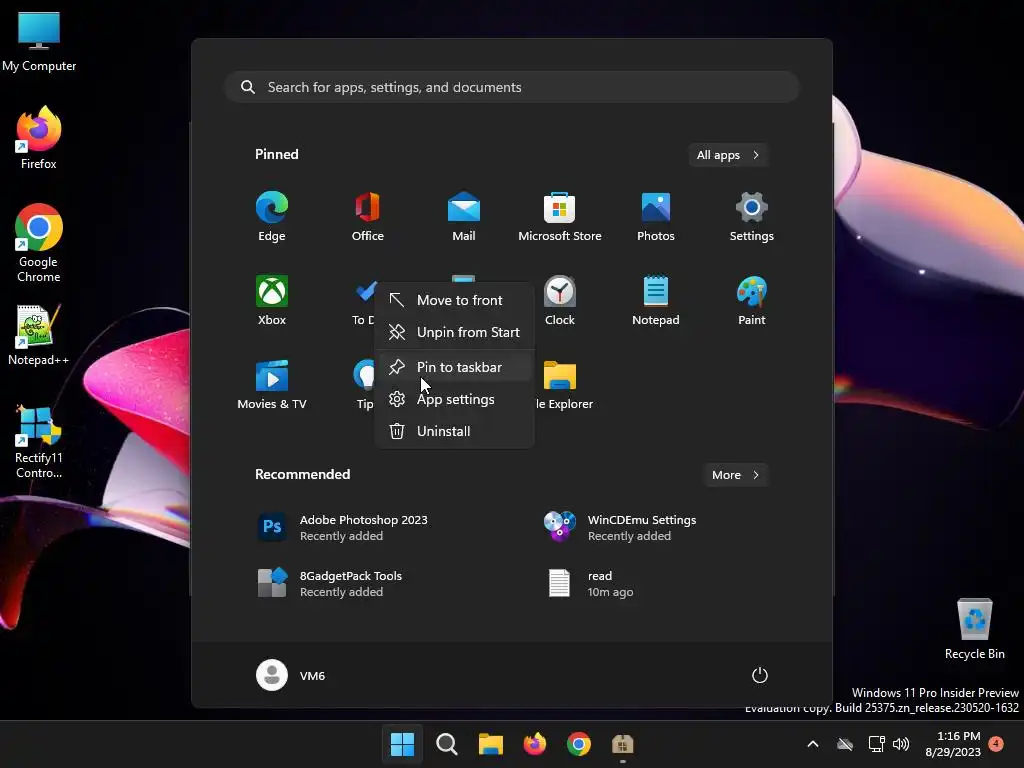1024x768 pixels.
Task: Open the volume tray icon
Action: click(901, 744)
